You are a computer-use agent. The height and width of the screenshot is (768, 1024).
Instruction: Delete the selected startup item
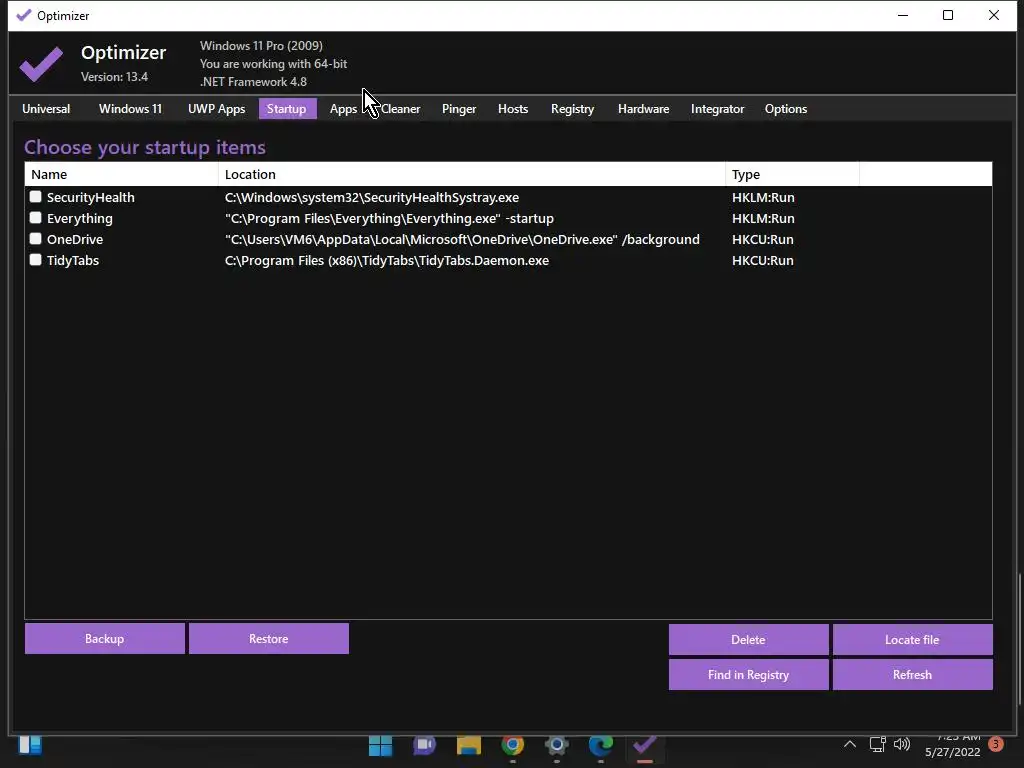click(x=748, y=639)
